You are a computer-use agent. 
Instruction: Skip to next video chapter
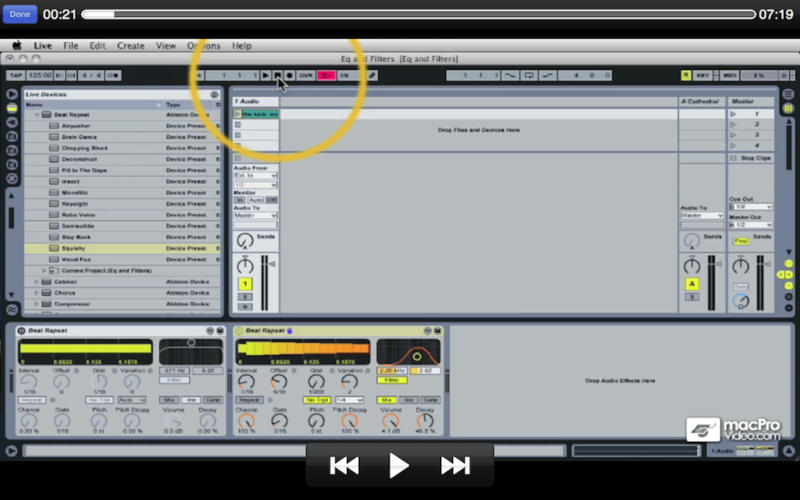pos(455,465)
